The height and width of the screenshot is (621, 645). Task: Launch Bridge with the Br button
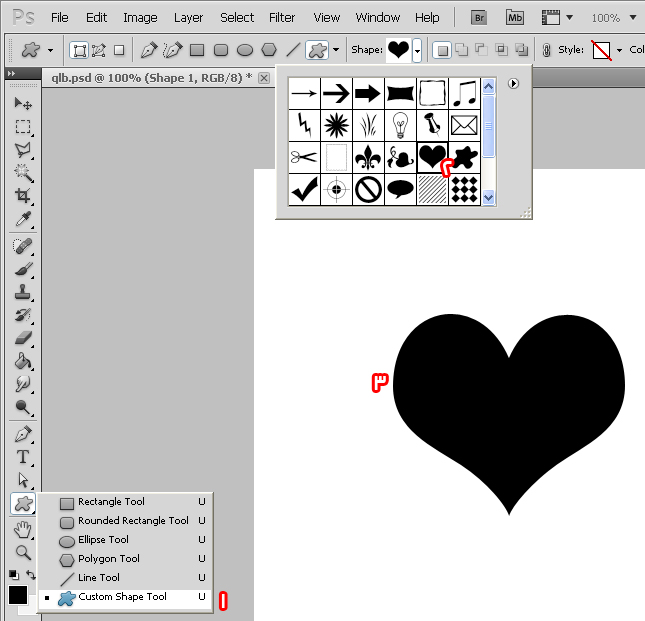tap(480, 17)
